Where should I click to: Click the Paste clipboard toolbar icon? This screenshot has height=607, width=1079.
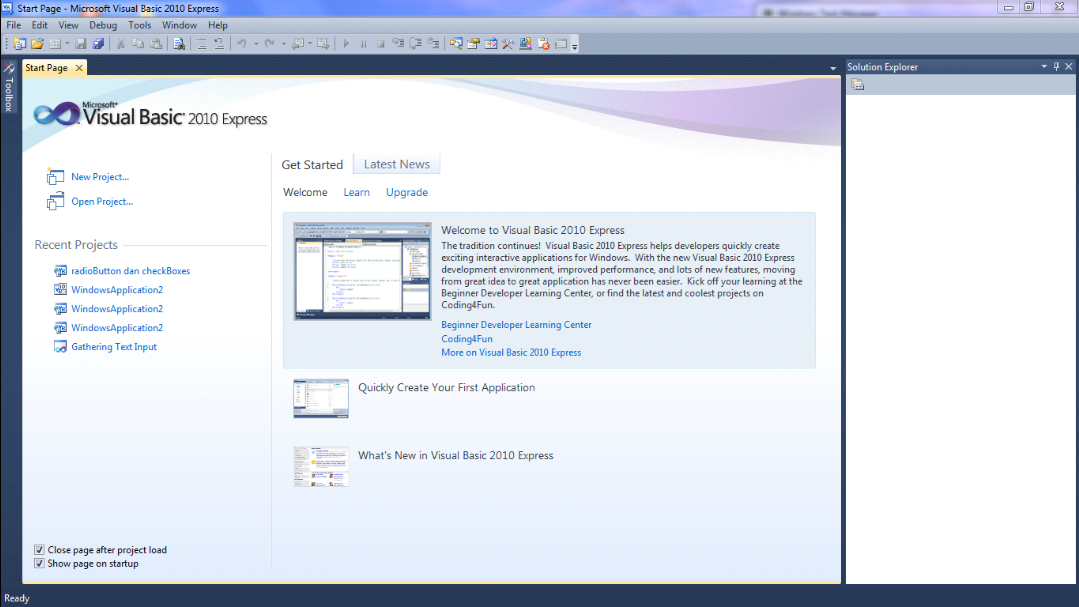pos(156,43)
